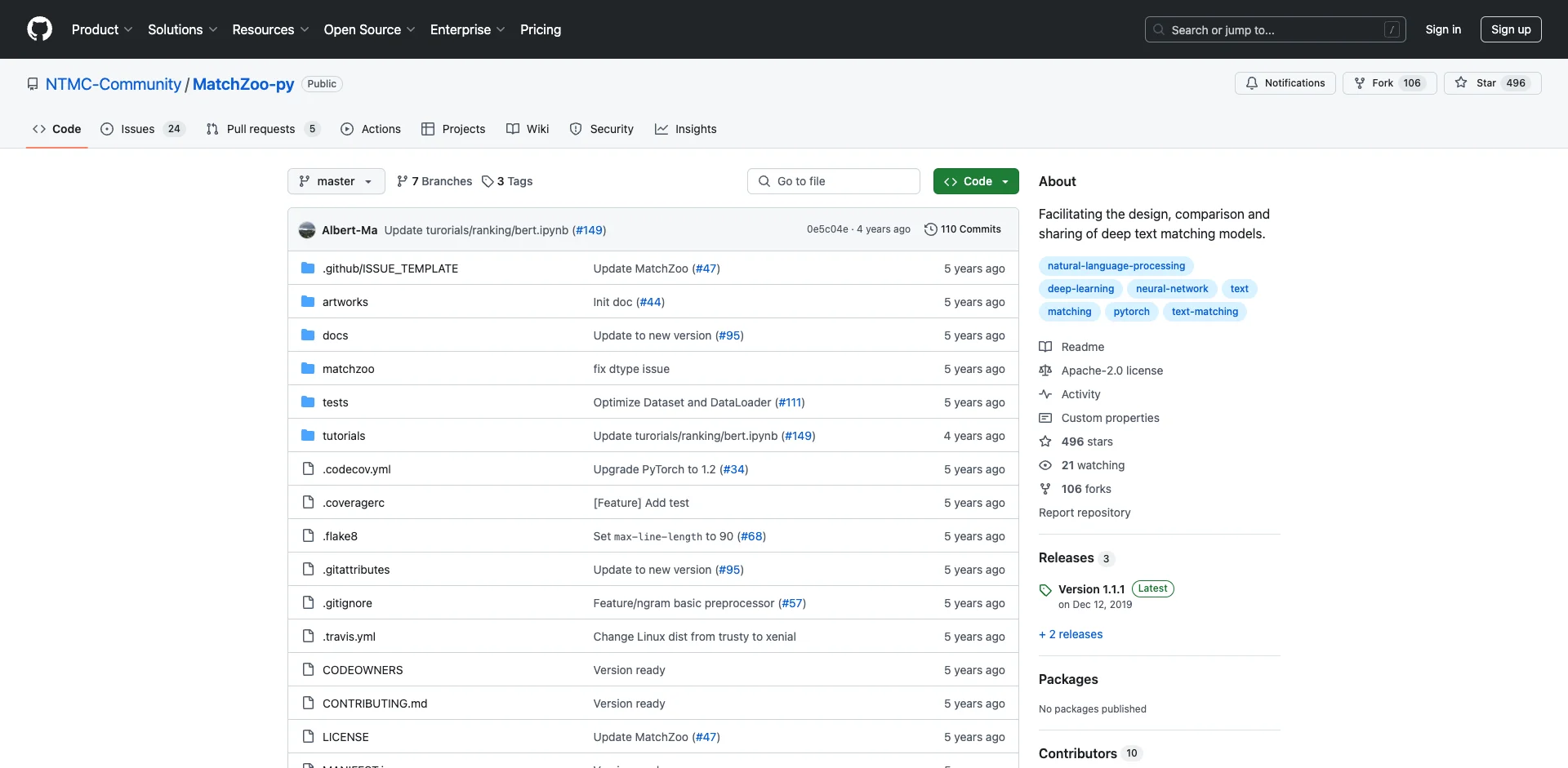
Task: Open the green Code dropdown button
Action: [976, 181]
